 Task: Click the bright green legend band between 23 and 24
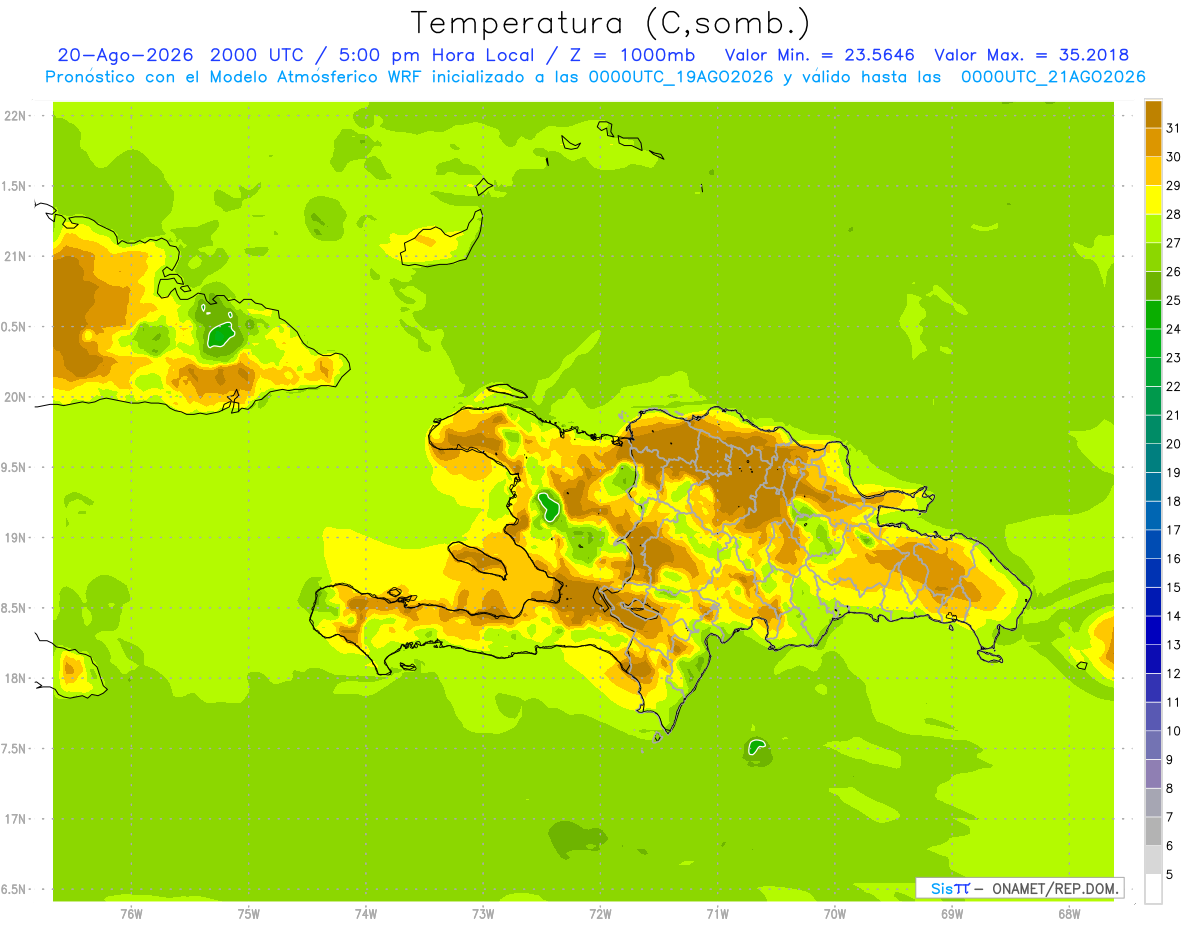tap(1153, 343)
